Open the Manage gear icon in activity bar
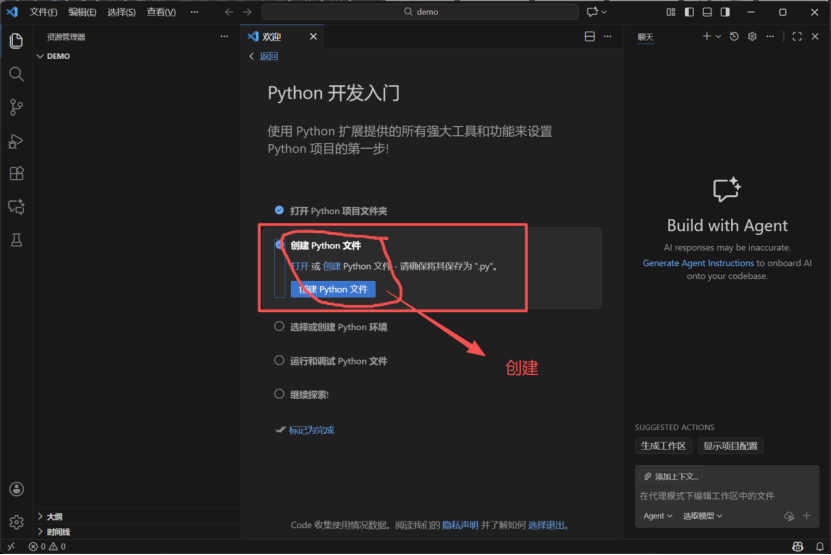 (x=16, y=522)
